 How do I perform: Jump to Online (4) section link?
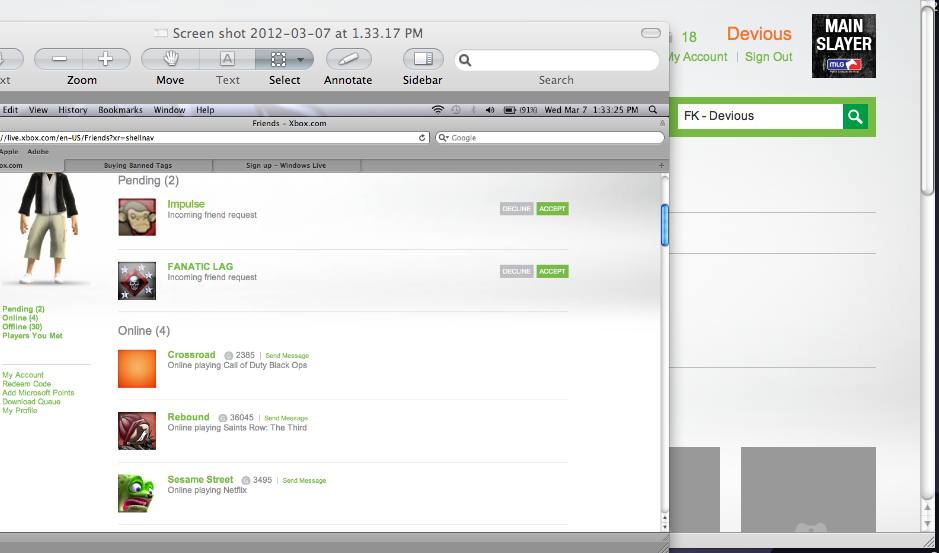click(x=20, y=318)
